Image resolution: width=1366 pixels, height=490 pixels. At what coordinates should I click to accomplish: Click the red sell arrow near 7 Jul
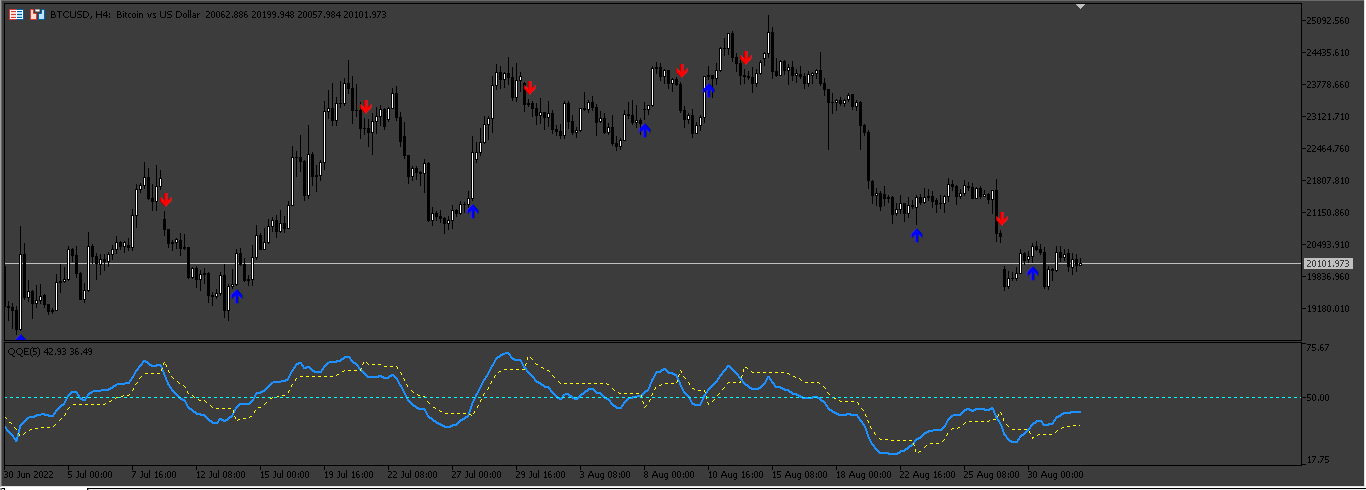point(165,200)
